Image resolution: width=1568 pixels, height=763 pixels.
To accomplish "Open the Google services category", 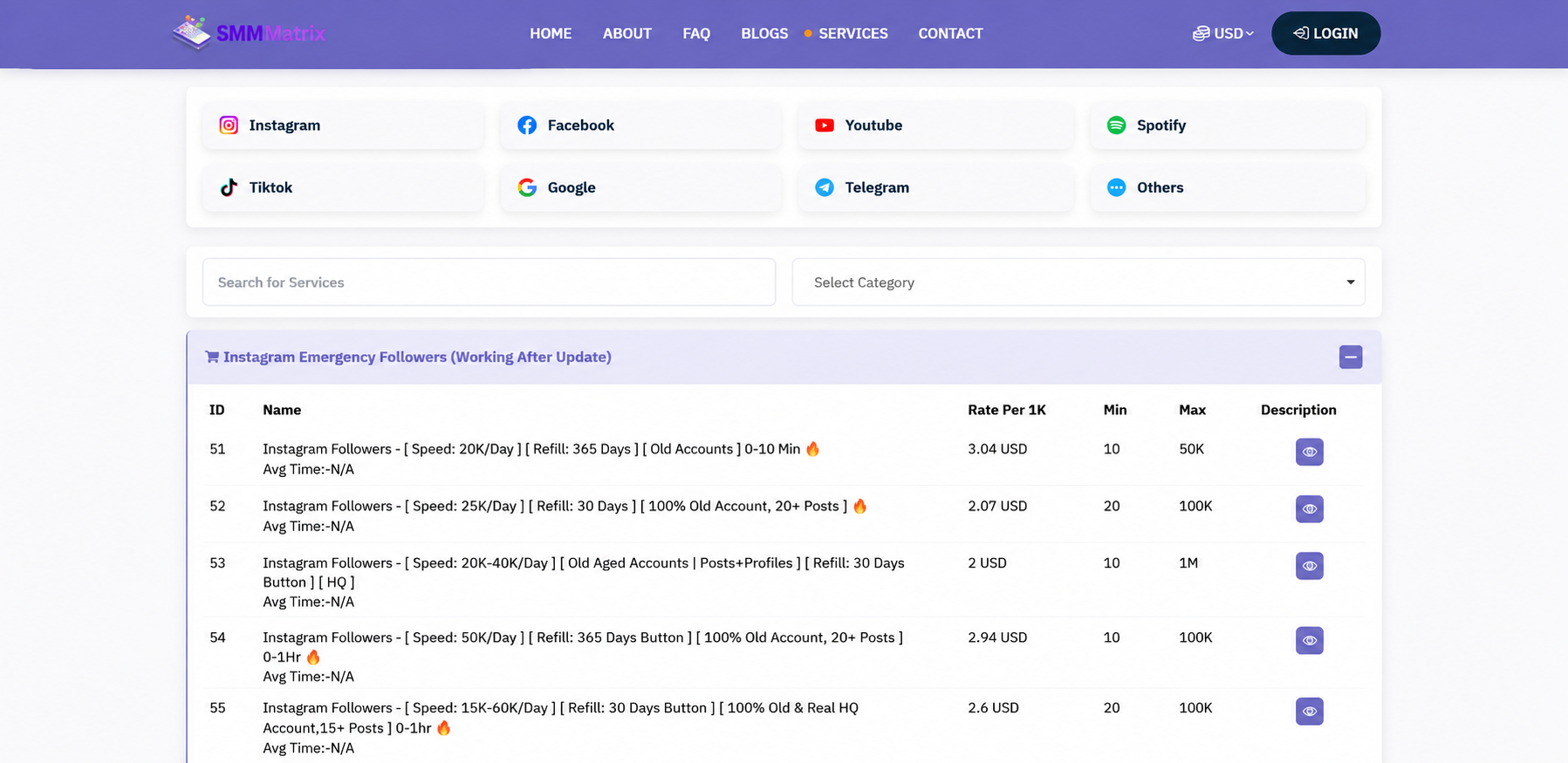I will click(640, 187).
